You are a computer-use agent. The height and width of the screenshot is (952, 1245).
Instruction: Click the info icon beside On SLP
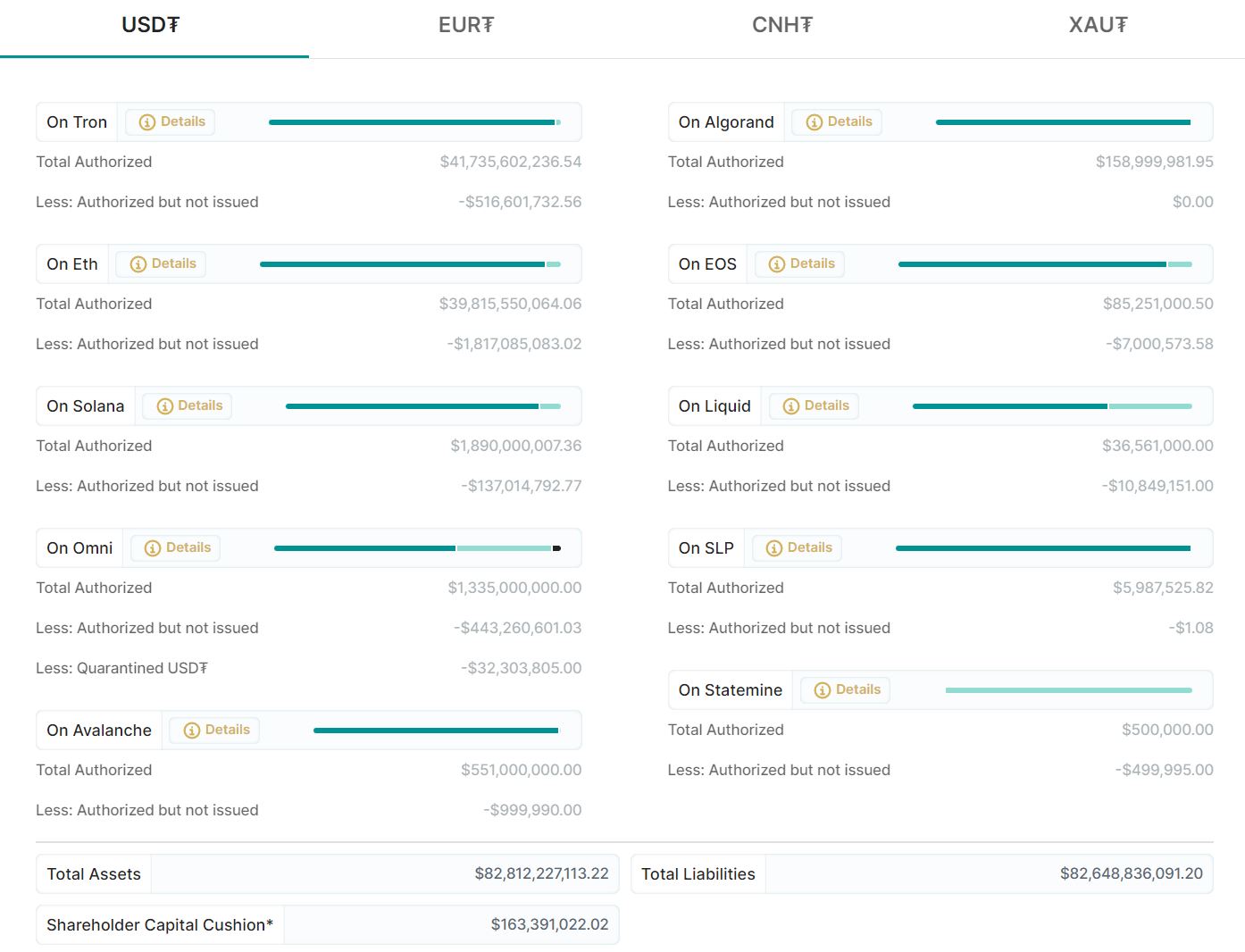pyautogui.click(x=773, y=548)
